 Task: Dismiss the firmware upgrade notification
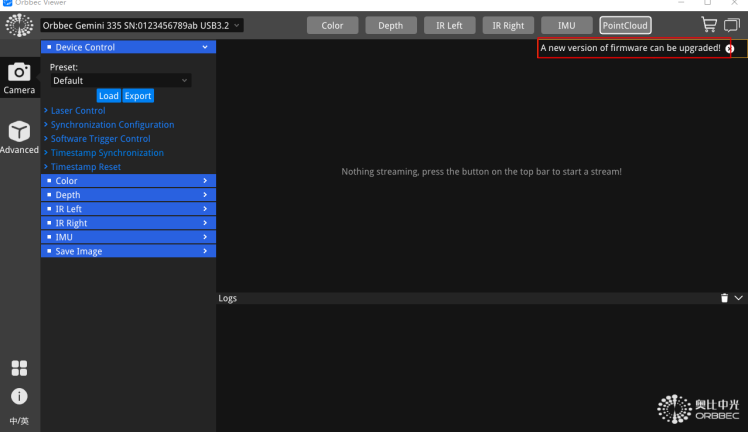click(730, 49)
